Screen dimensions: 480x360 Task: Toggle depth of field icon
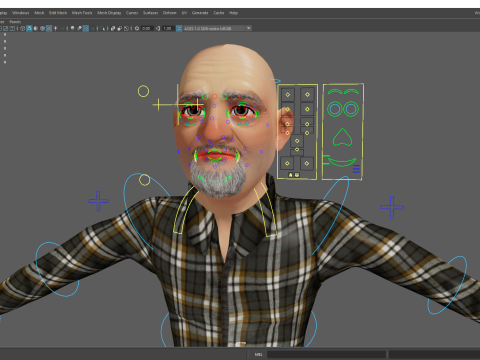tap(92, 28)
